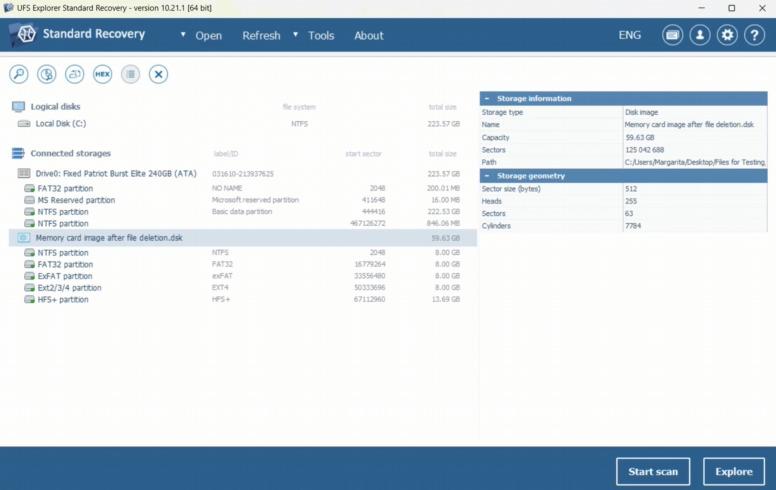Open the Tools menu

click(321, 36)
